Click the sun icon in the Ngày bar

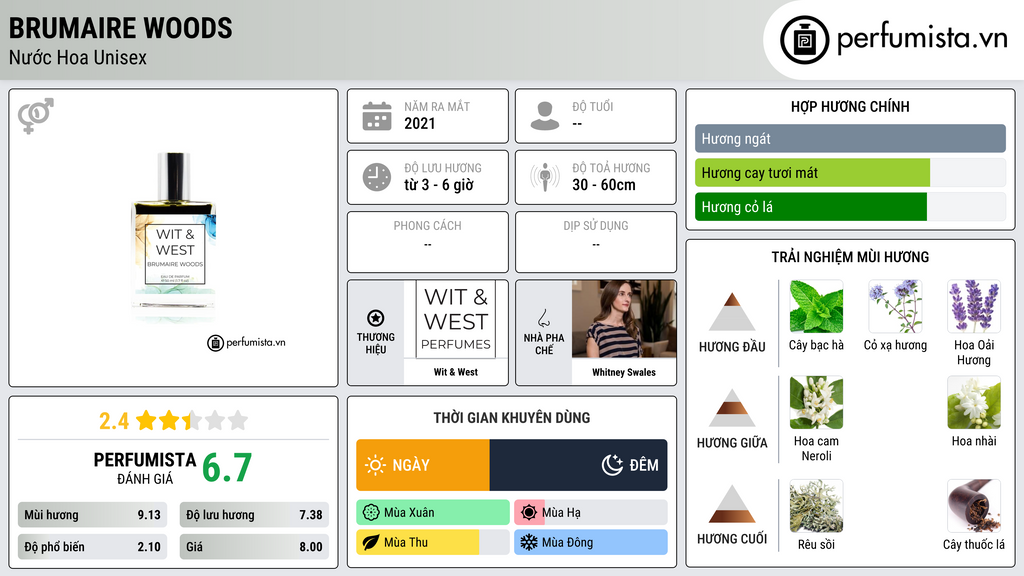[x=375, y=465]
